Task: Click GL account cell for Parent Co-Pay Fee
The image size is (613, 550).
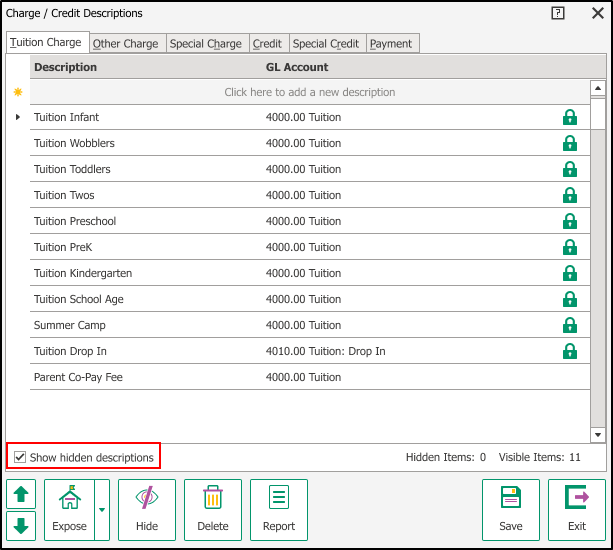Action: [303, 377]
